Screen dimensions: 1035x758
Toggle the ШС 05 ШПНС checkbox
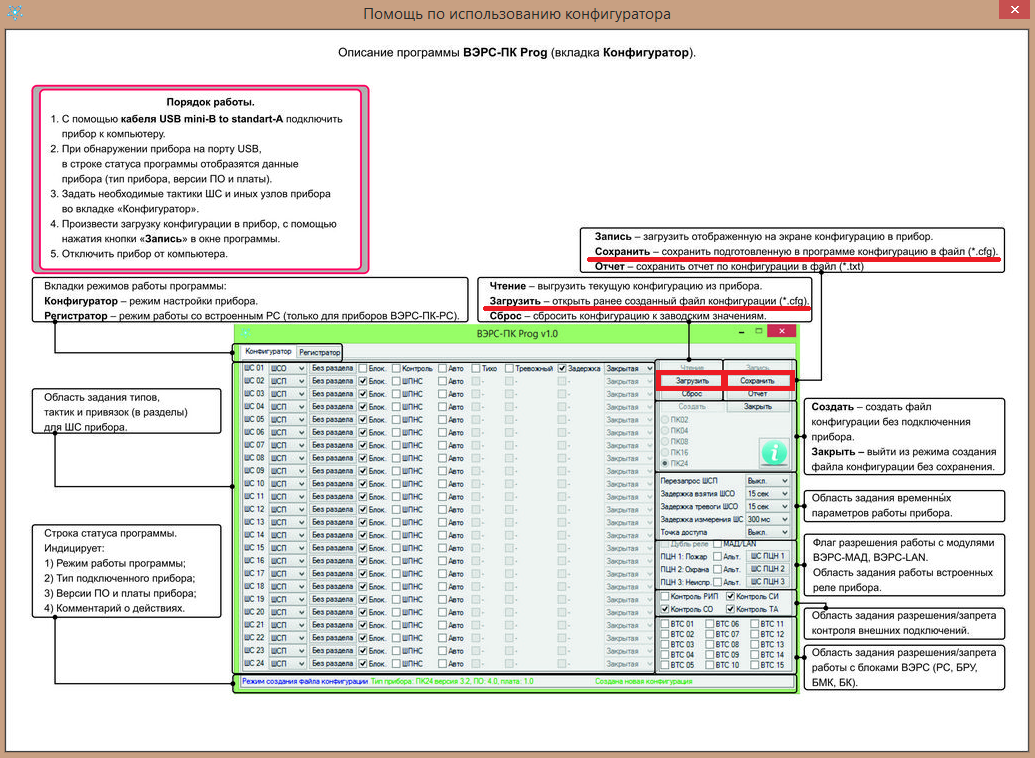coord(396,420)
